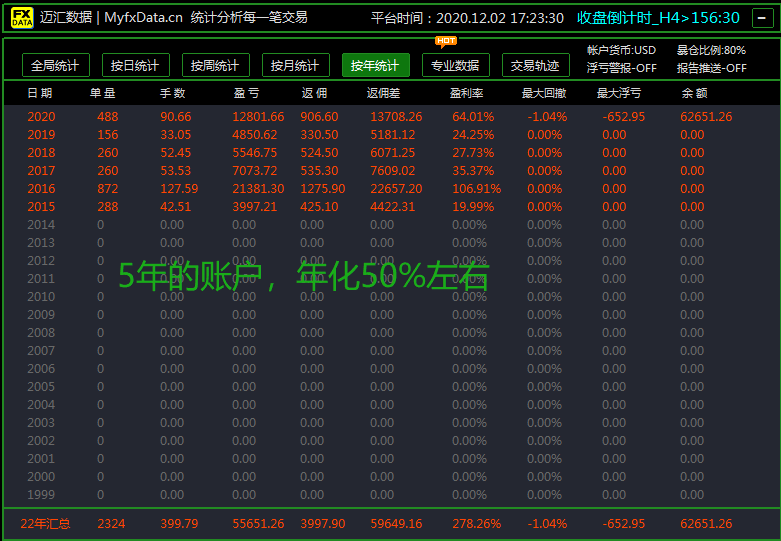Click the 盈亏 column header
Image resolution: width=781 pixels, height=541 pixels.
pos(246,93)
